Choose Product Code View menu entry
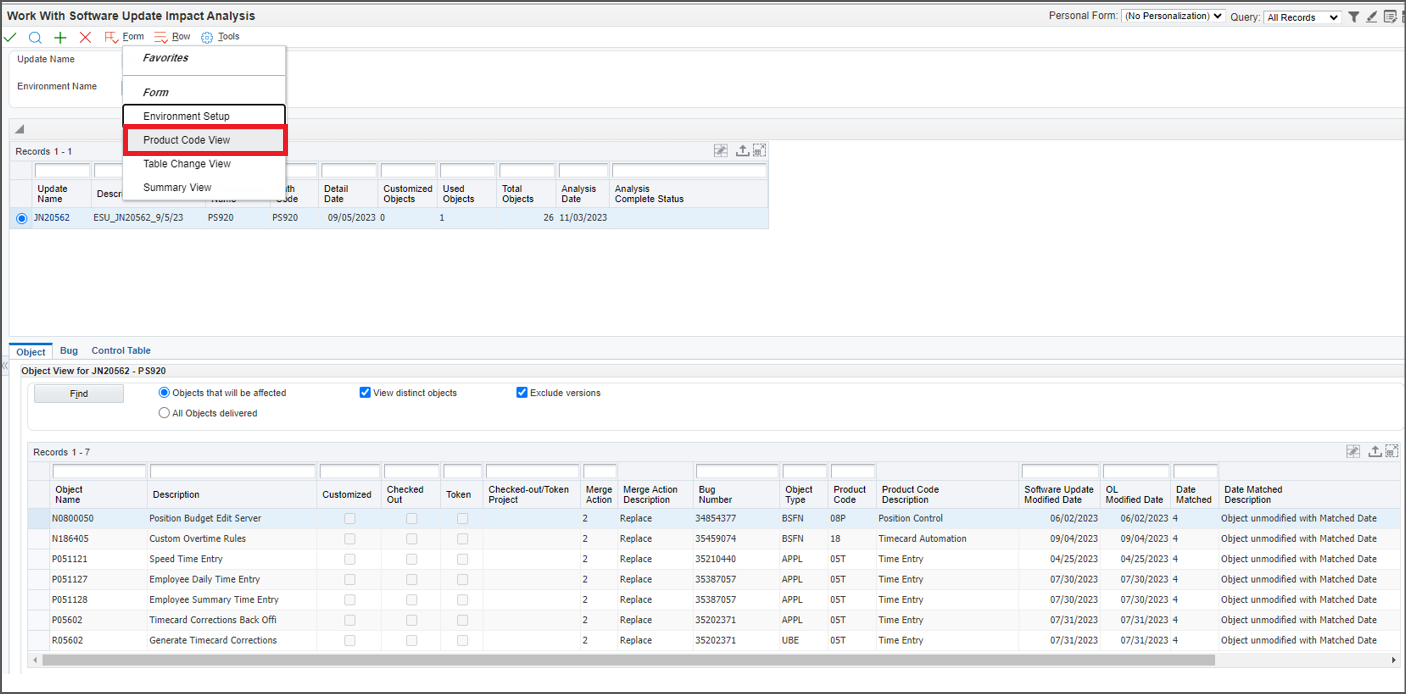This screenshot has height=694, width=1406. click(204, 140)
